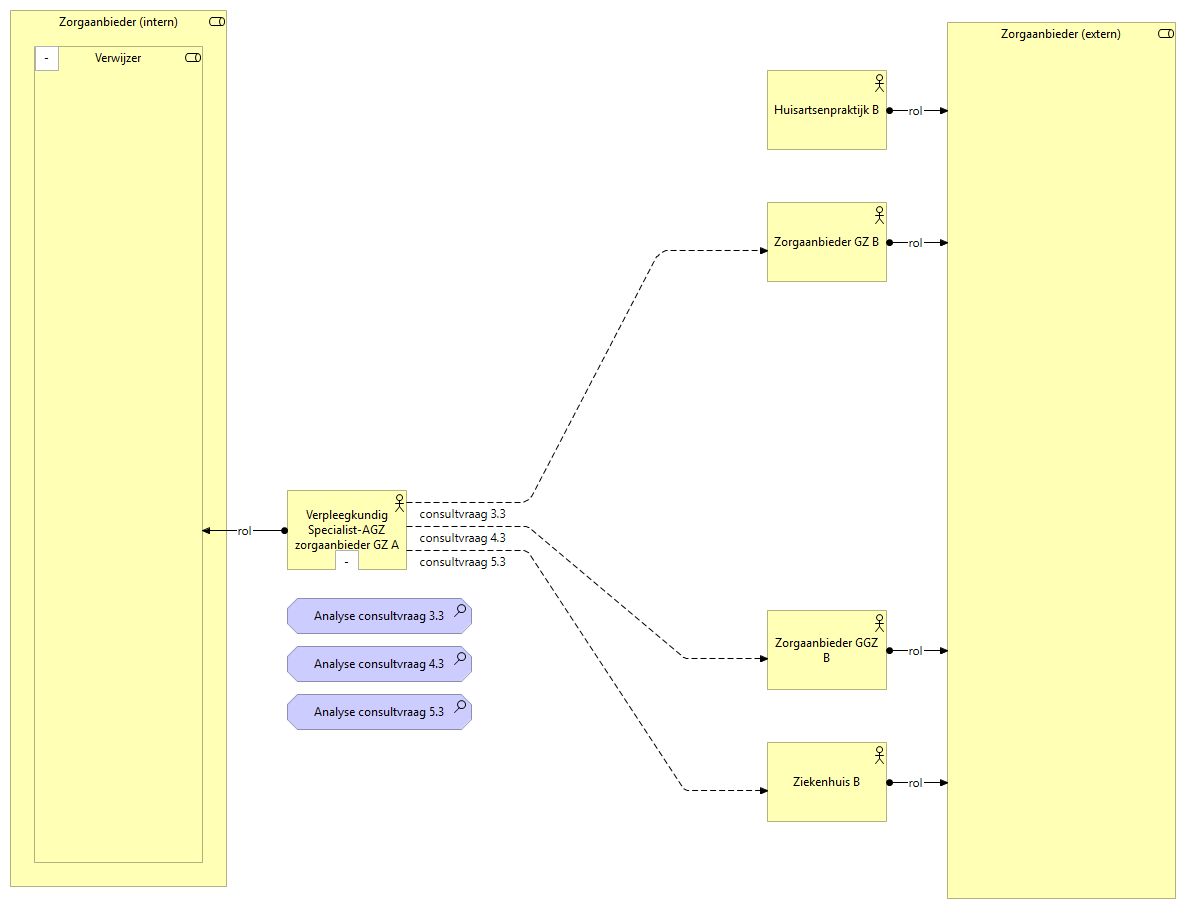This screenshot has height=909, width=1186.
Task: Select the Zorgaanbieder (extern) title text
Action: point(1060,34)
